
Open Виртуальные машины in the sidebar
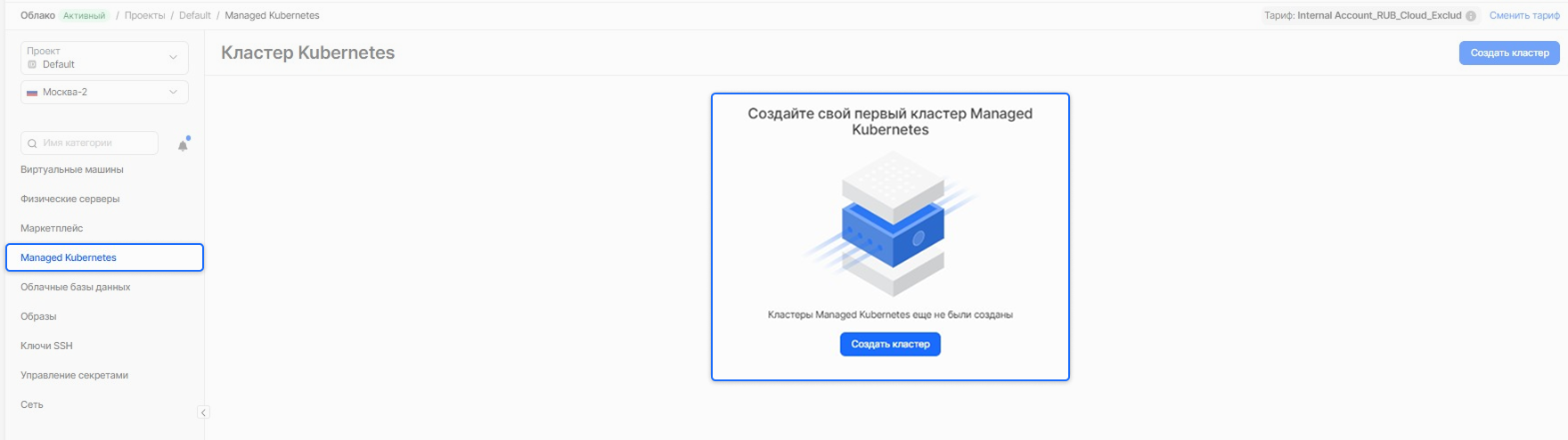[72, 169]
